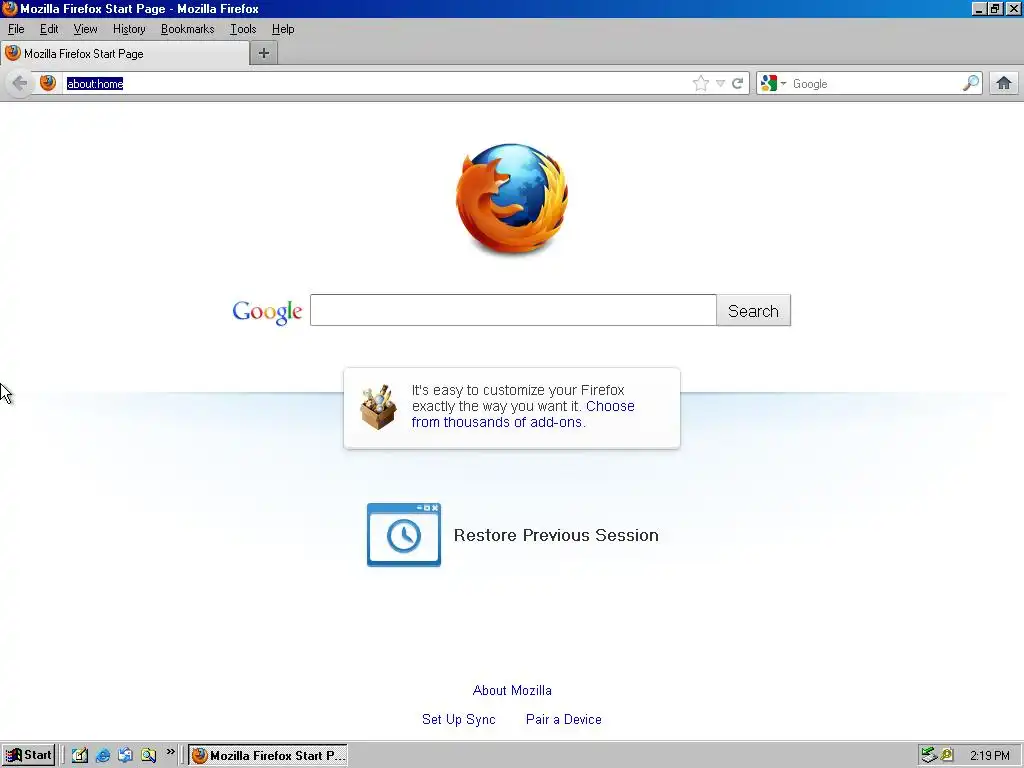The height and width of the screenshot is (768, 1024).
Task: Close the Firefox window
Action: click(1014, 9)
